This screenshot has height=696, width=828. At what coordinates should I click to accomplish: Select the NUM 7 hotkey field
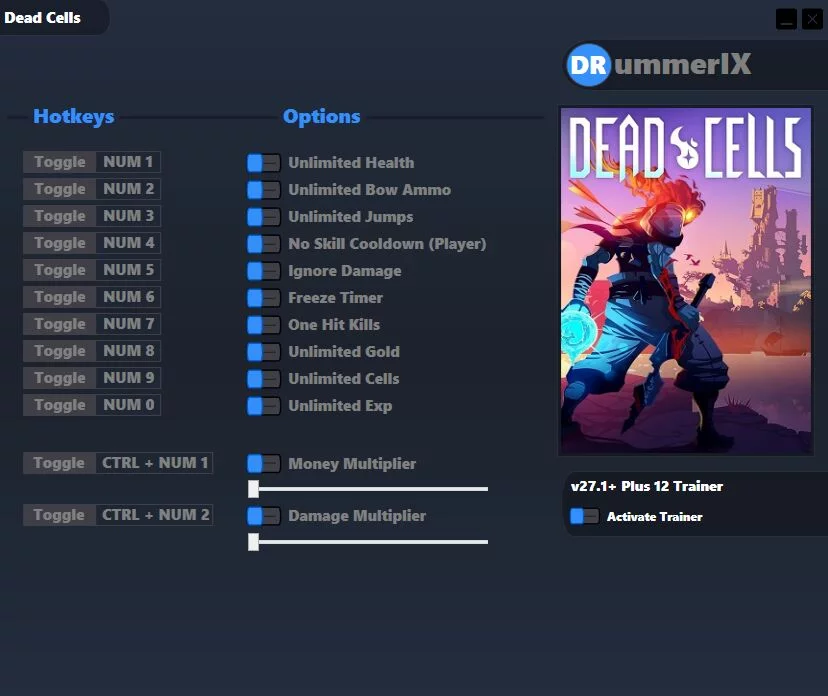pos(128,324)
